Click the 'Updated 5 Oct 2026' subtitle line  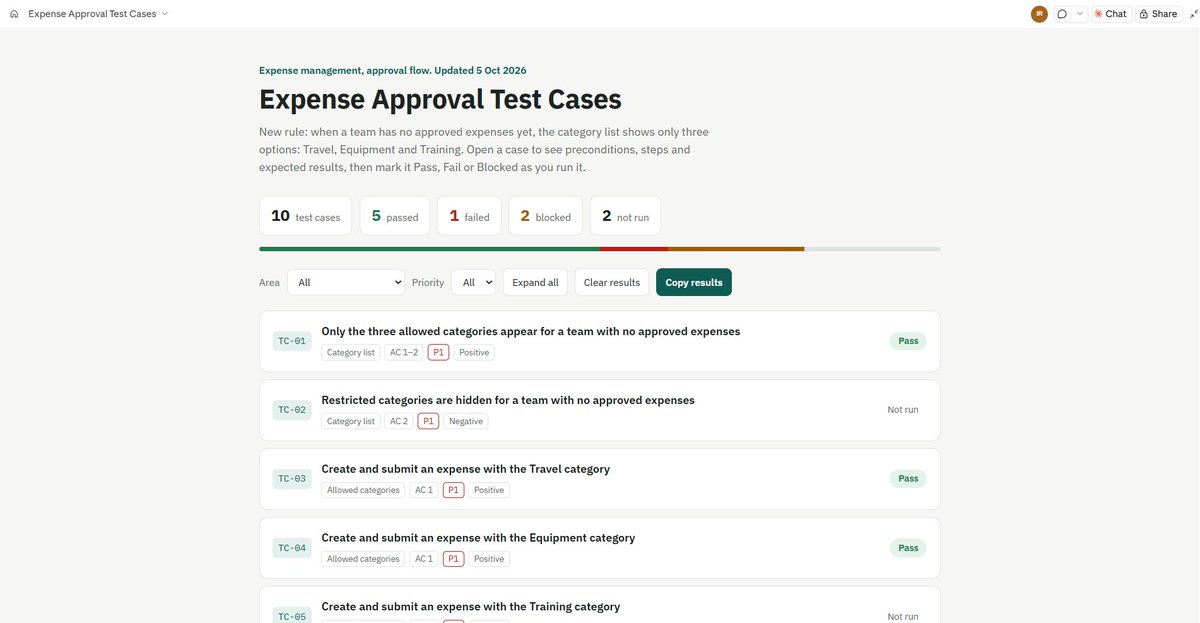click(x=392, y=70)
